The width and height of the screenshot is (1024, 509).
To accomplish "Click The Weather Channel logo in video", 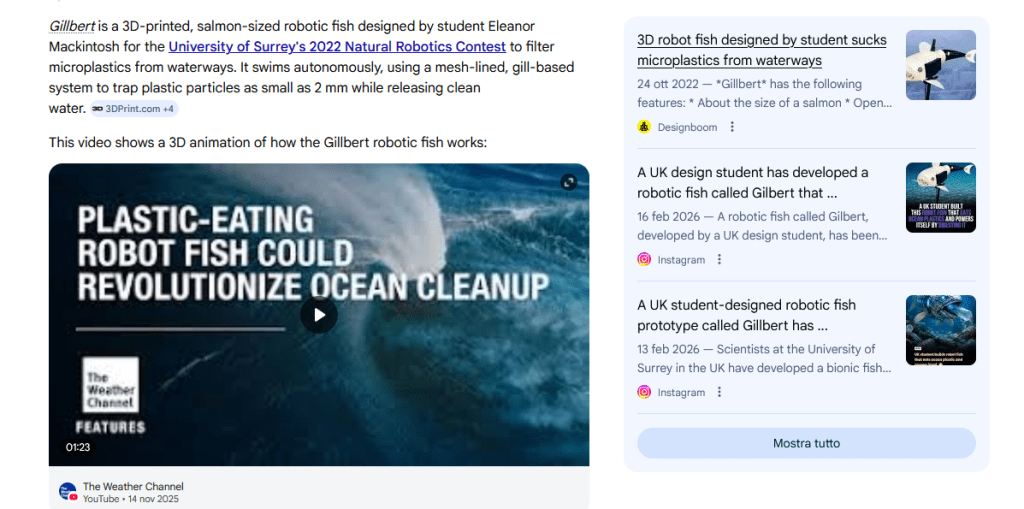I will tap(110, 384).
